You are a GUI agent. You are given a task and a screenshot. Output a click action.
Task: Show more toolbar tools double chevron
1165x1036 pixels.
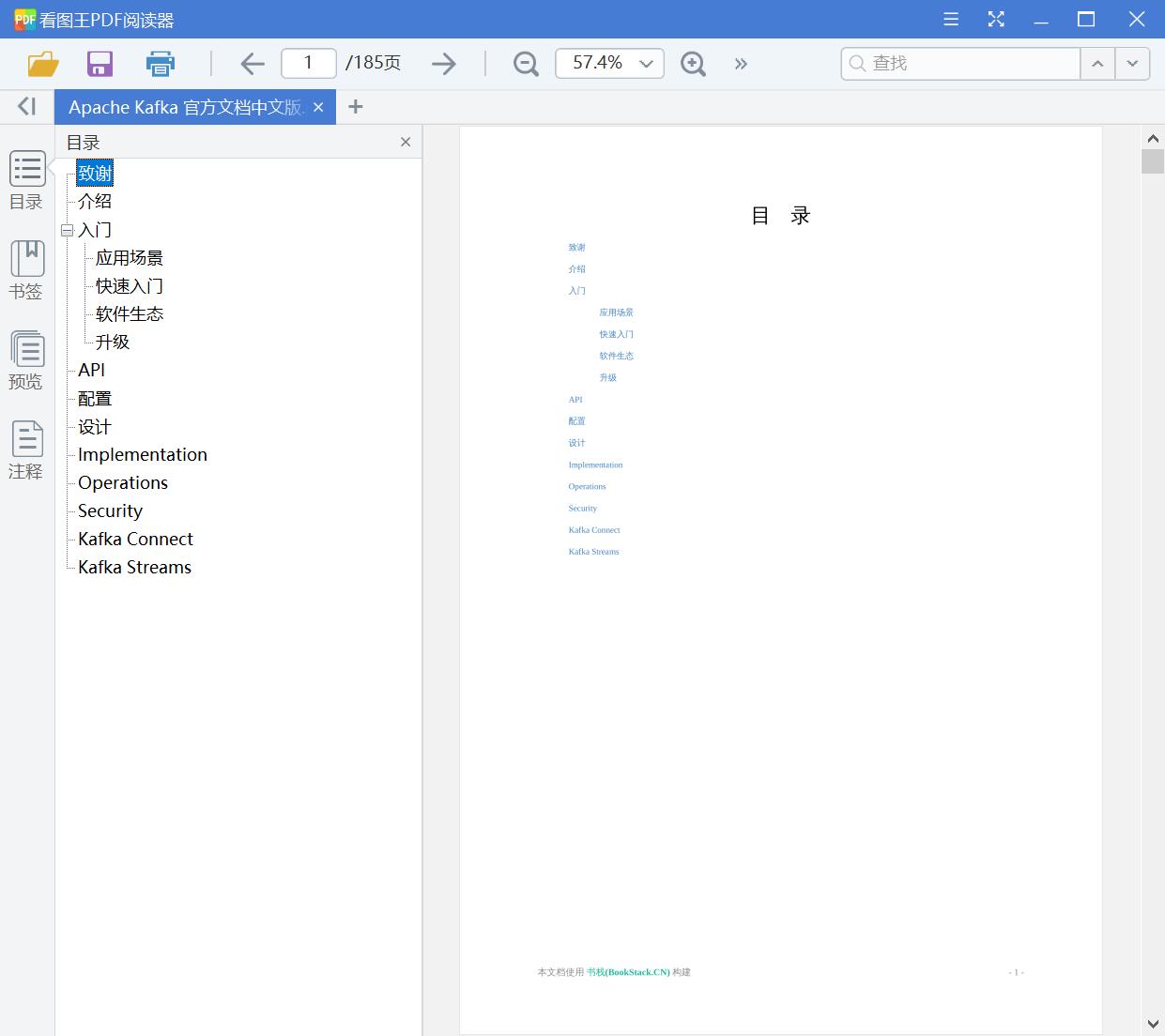(741, 64)
